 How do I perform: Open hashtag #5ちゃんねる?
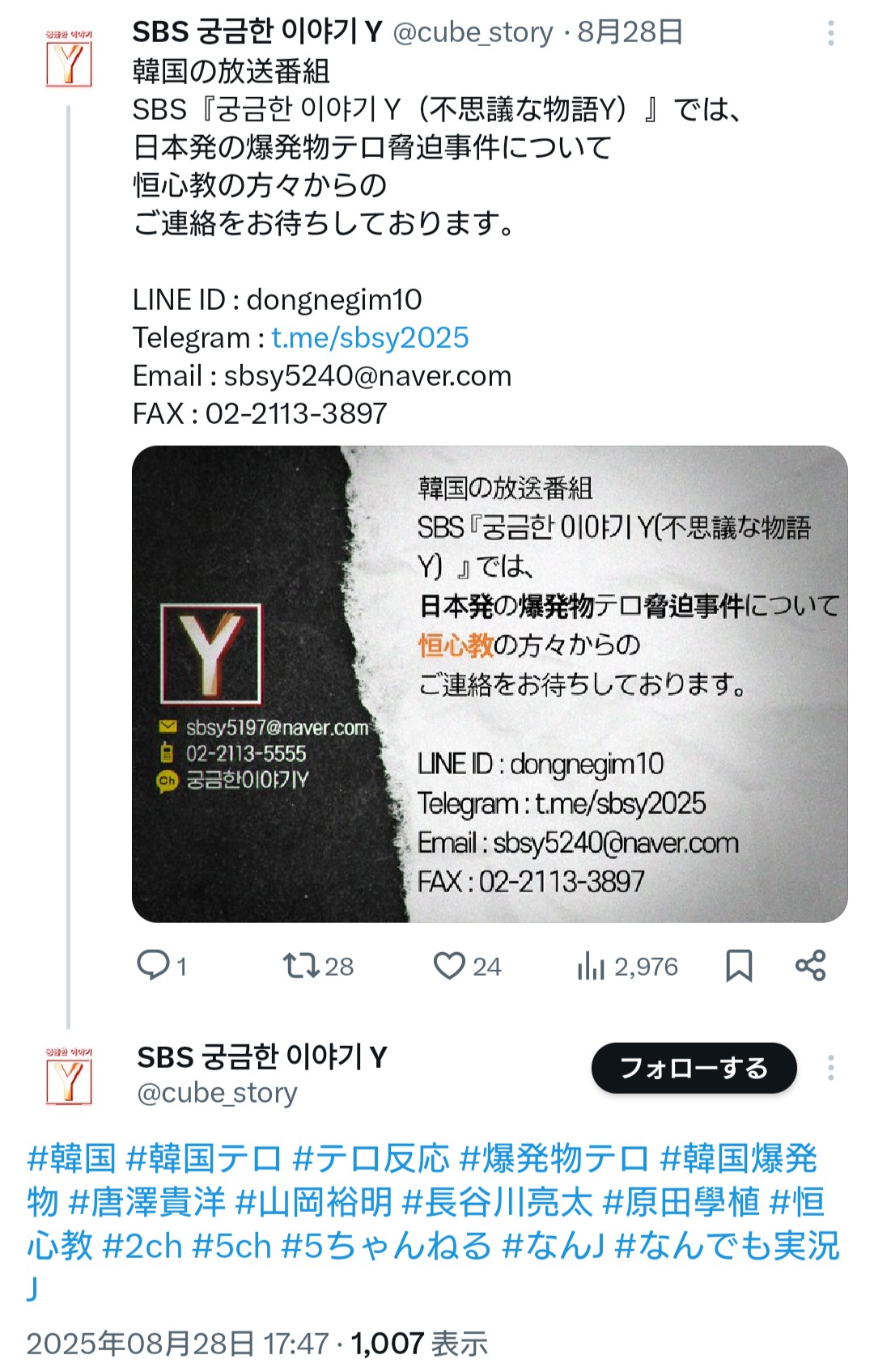(x=386, y=1246)
